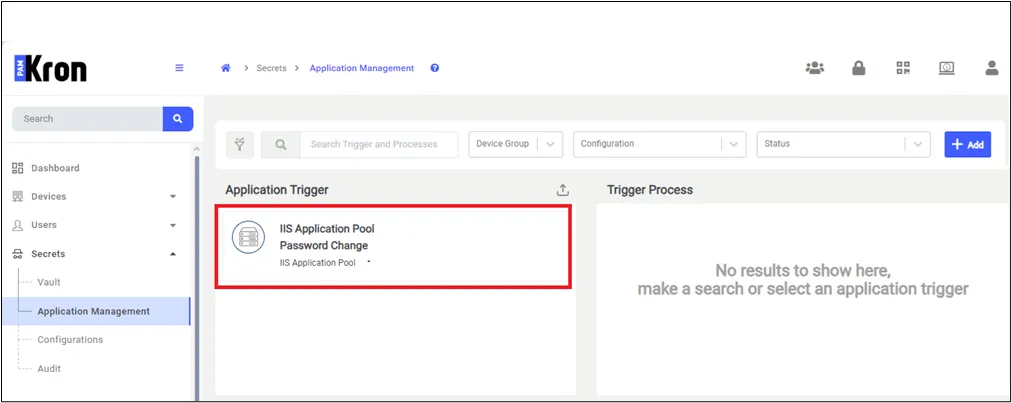Image resolution: width=1012 pixels, height=403 pixels.
Task: Click the sidebar vertical scrollbar
Action: tap(196, 278)
